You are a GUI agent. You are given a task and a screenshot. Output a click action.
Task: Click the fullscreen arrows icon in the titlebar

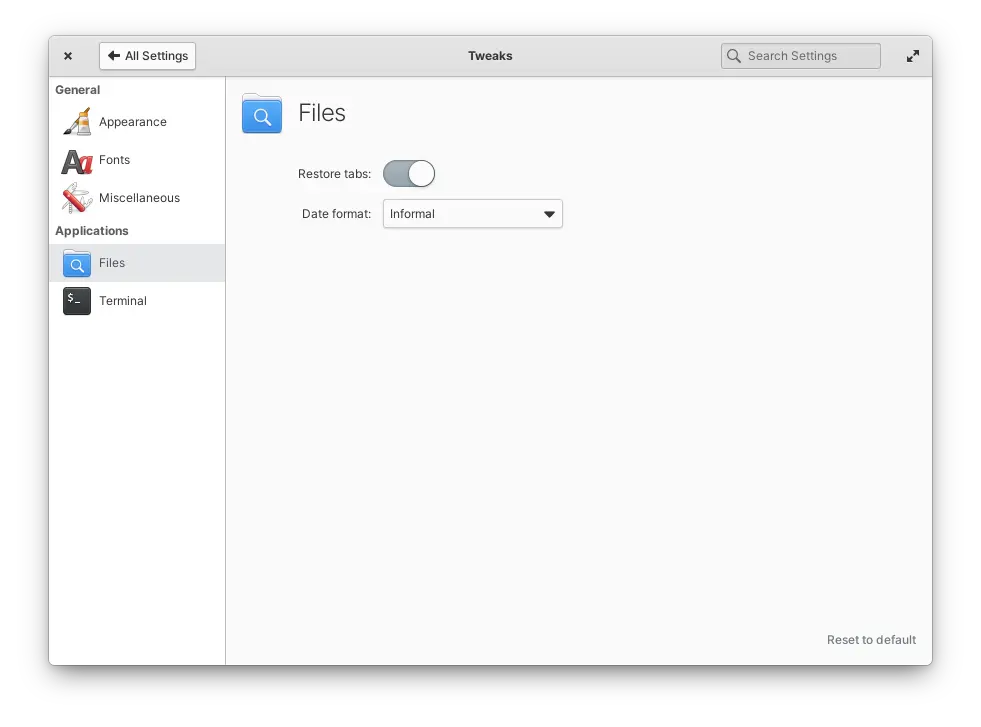912,56
